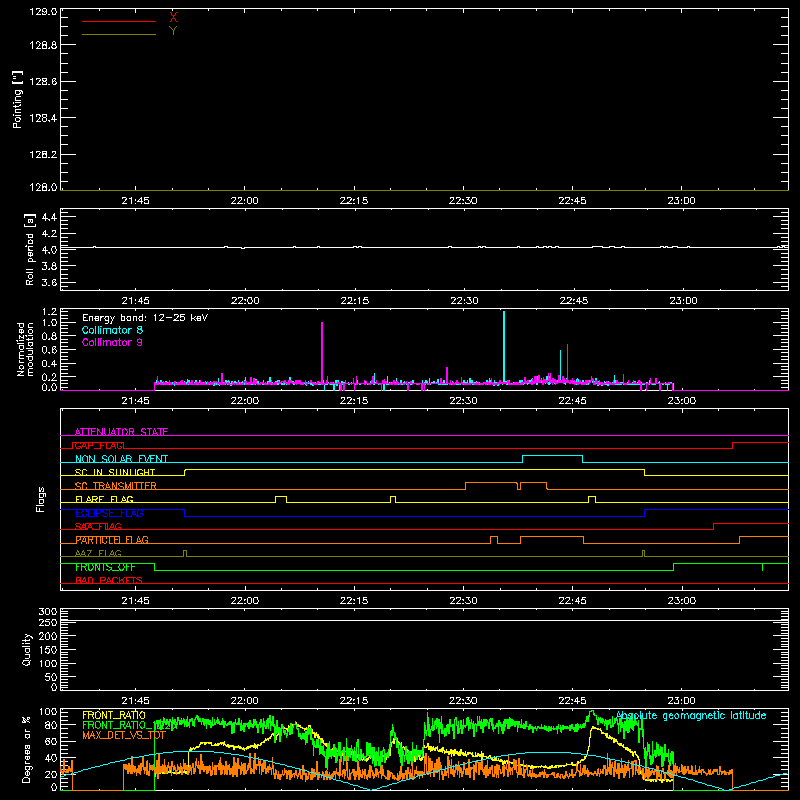
Task: Select the Pointing axis title
Action: click(18, 100)
